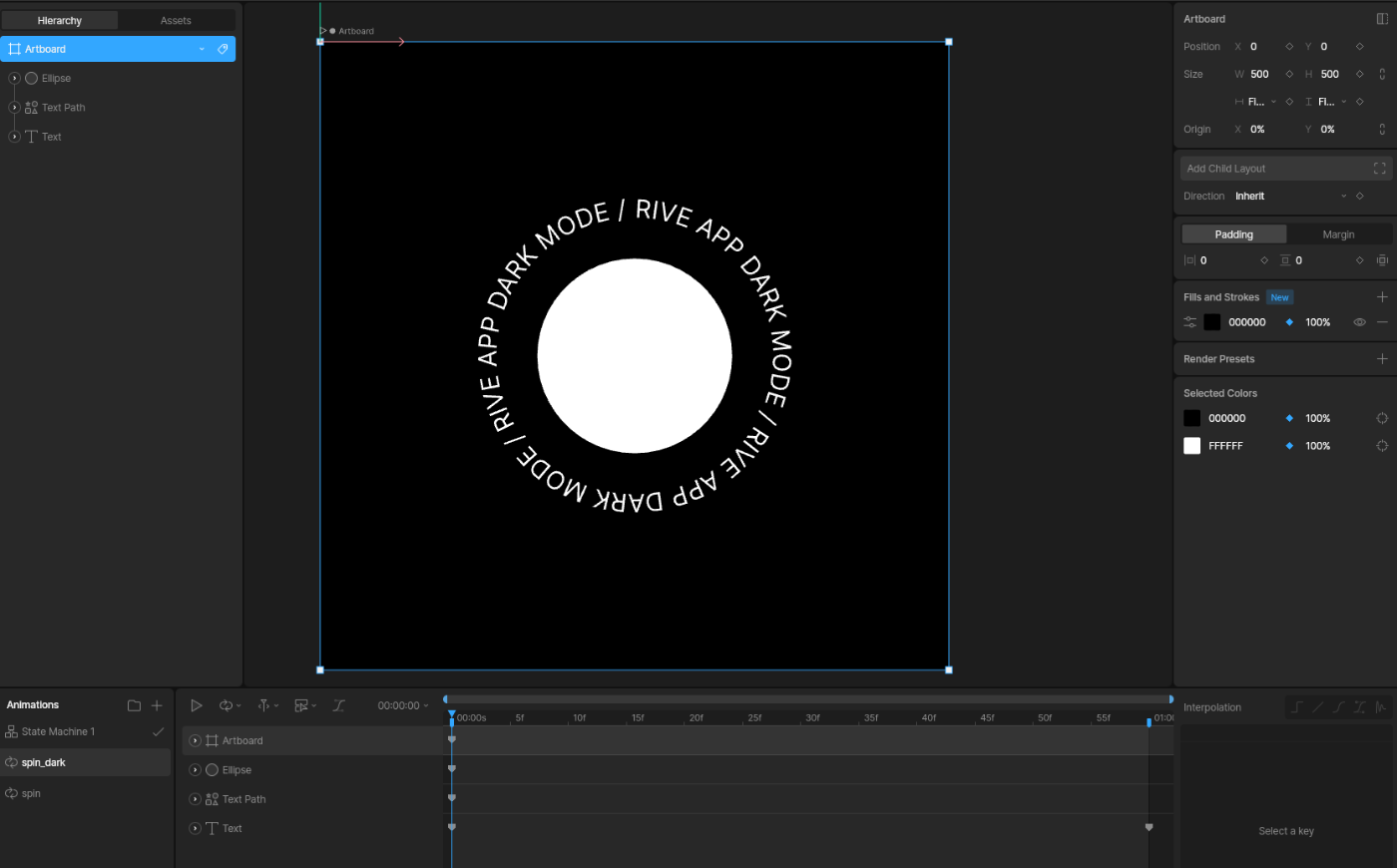Click the timeline work area scrollbar
1397x868 pixels.
(808, 699)
